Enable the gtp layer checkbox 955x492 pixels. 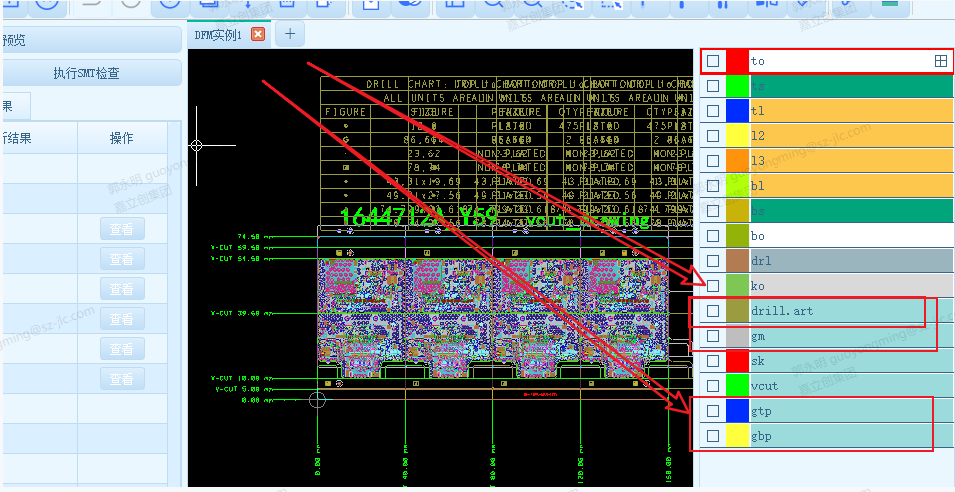click(713, 411)
